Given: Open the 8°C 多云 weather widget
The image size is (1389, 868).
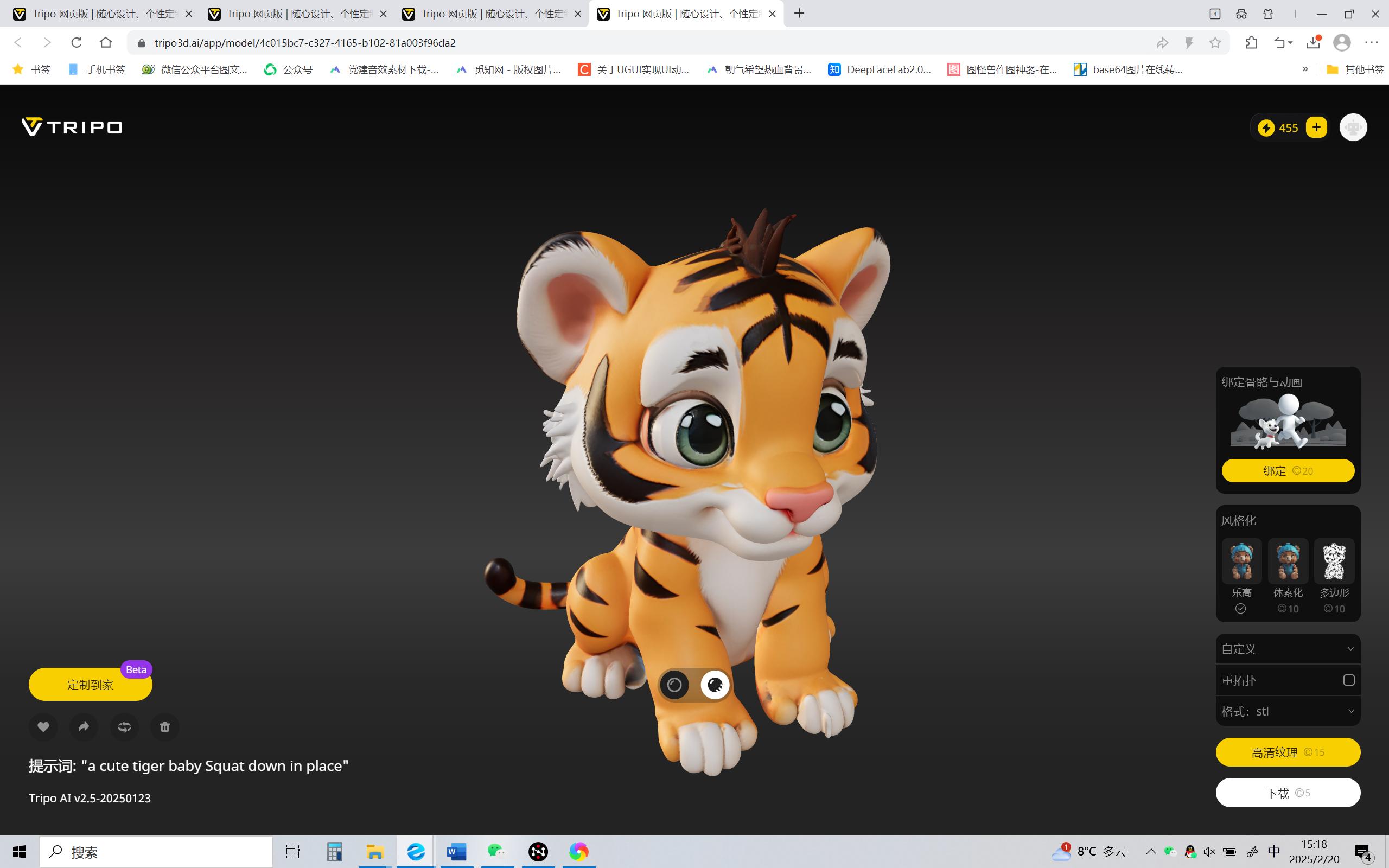Looking at the screenshot, I should click(1089, 852).
